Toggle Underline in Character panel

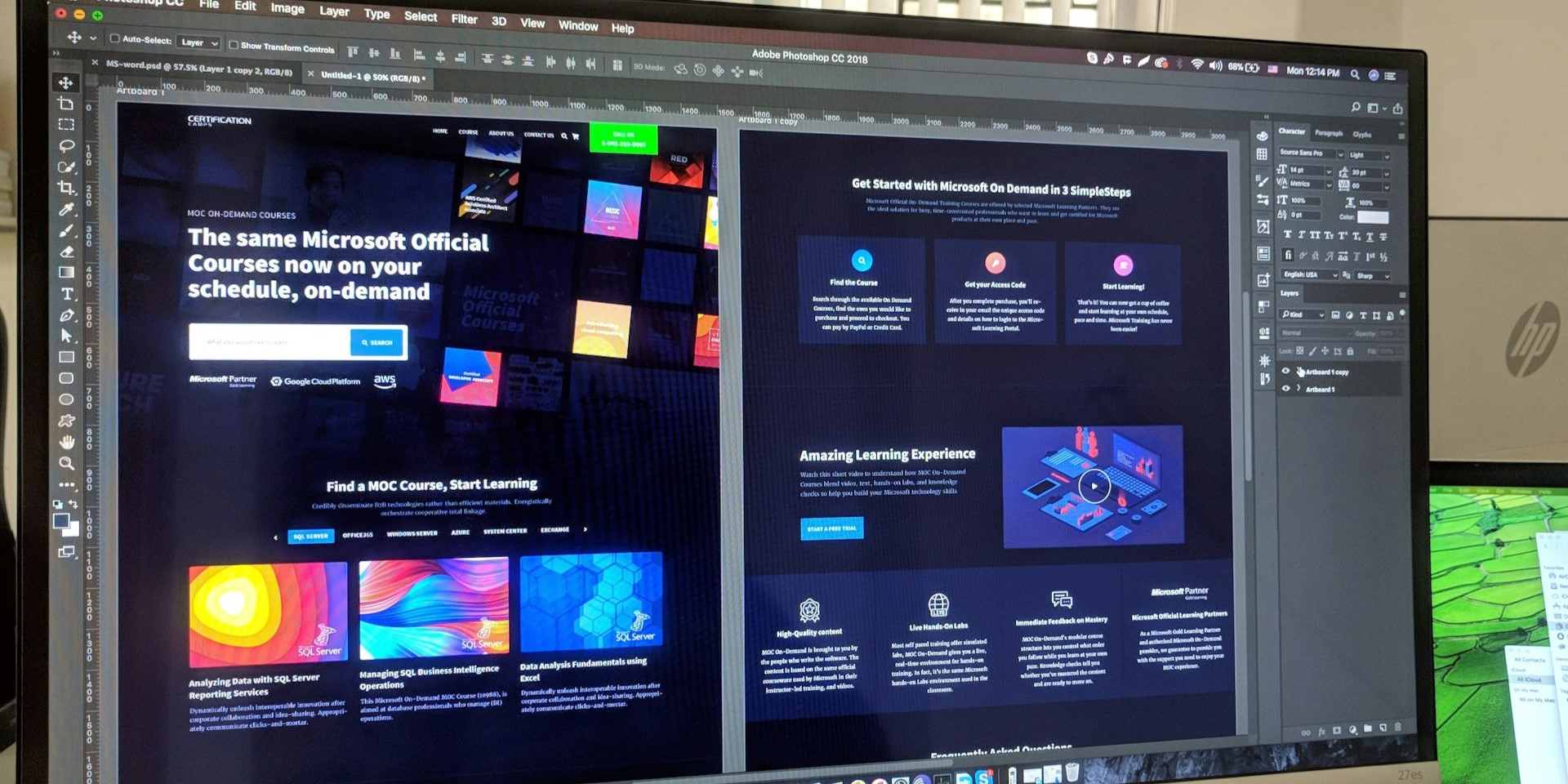click(1370, 236)
